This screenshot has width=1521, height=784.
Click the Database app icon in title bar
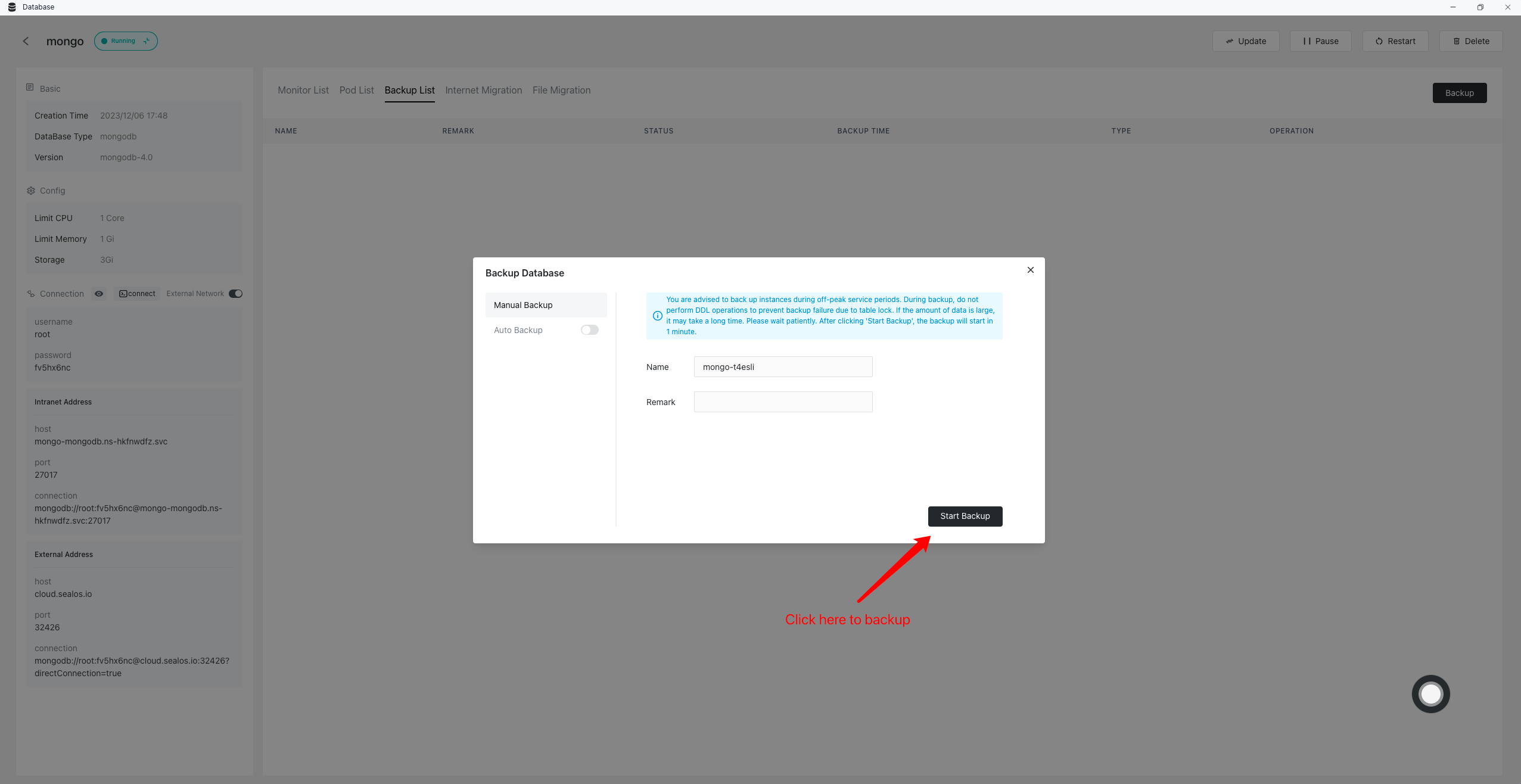point(12,7)
